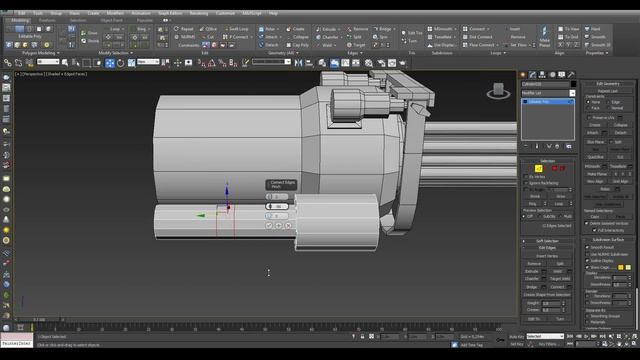The width and height of the screenshot is (640, 360).
Task: Click Create Shape From Selection button
Action: [x=547, y=295]
